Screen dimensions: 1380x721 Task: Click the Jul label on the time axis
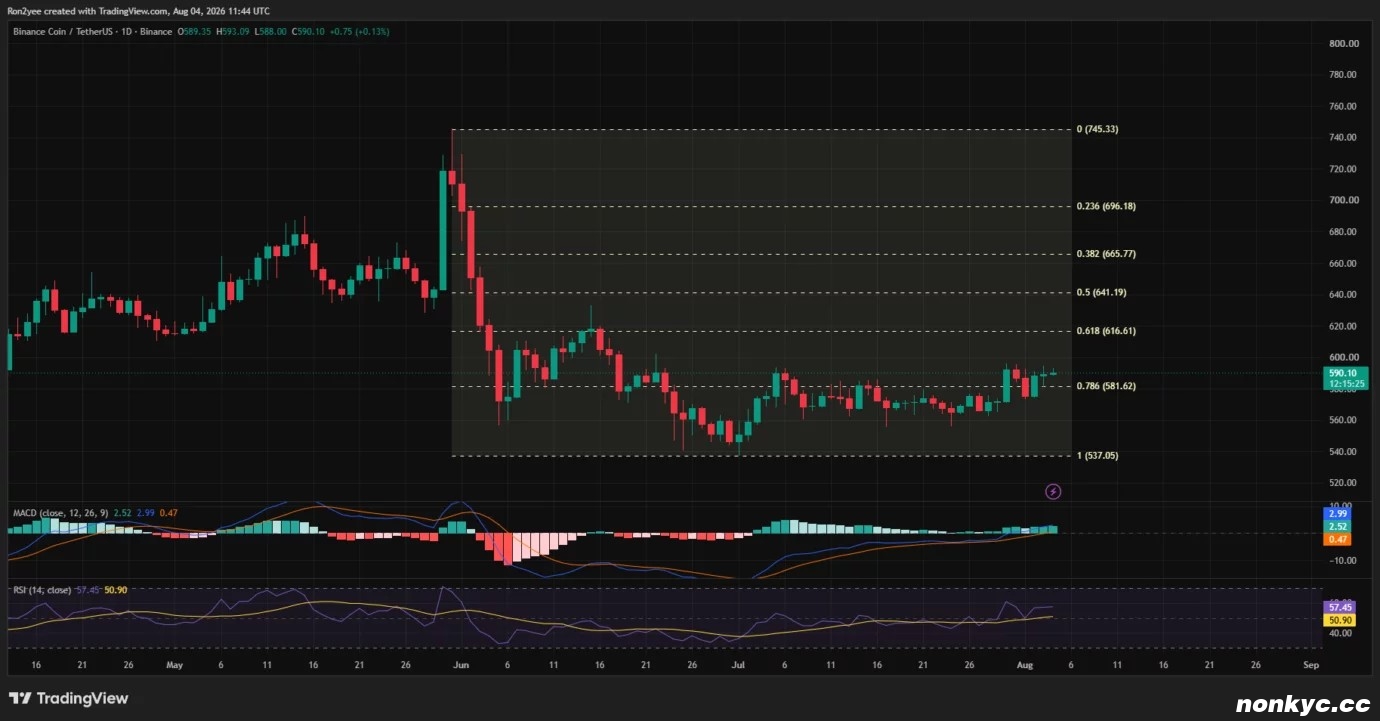tap(738, 665)
